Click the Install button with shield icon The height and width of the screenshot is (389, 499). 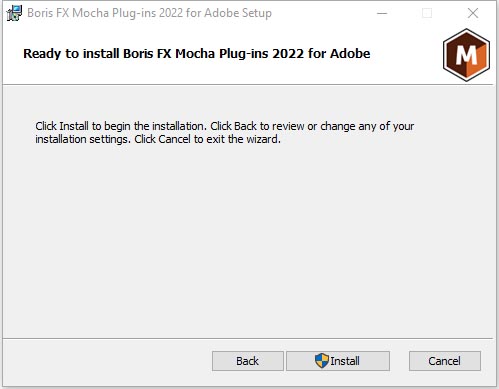tap(338, 361)
